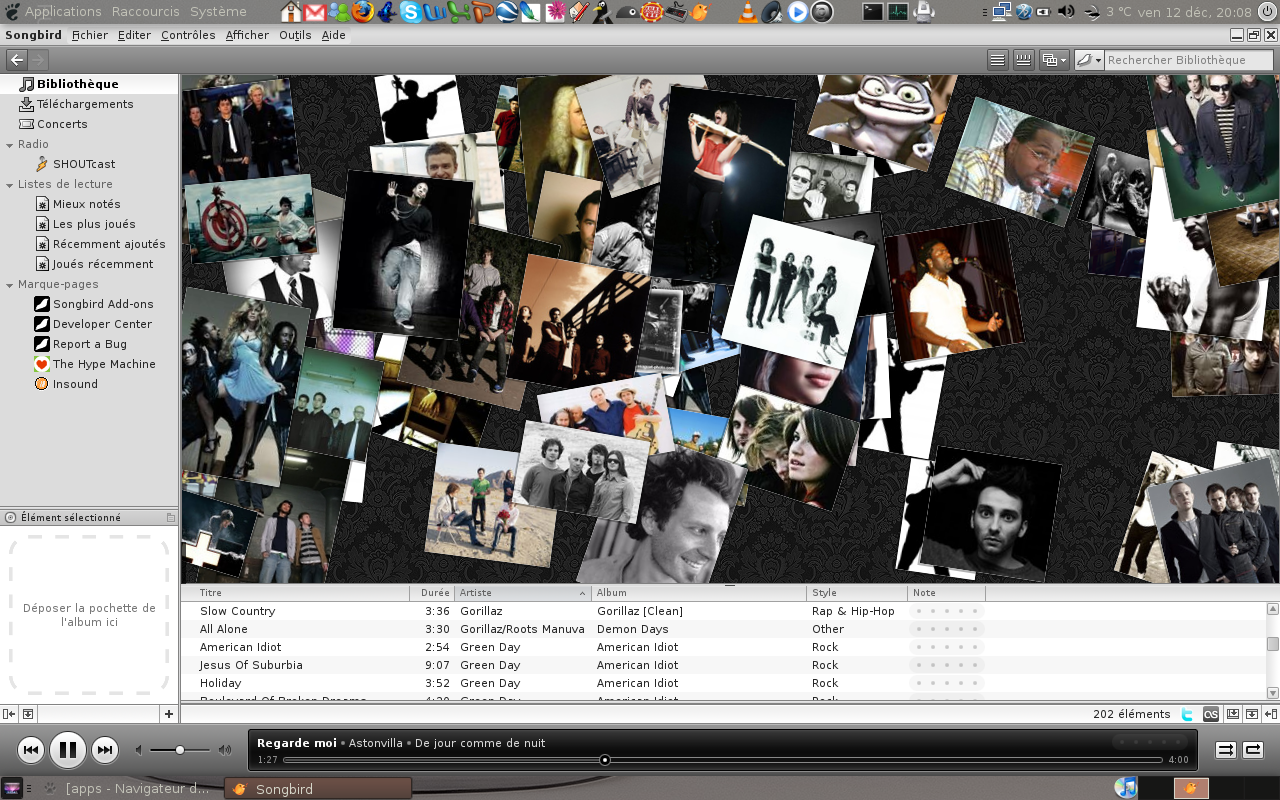
Task: Sort by Album column header
Action: (699, 593)
